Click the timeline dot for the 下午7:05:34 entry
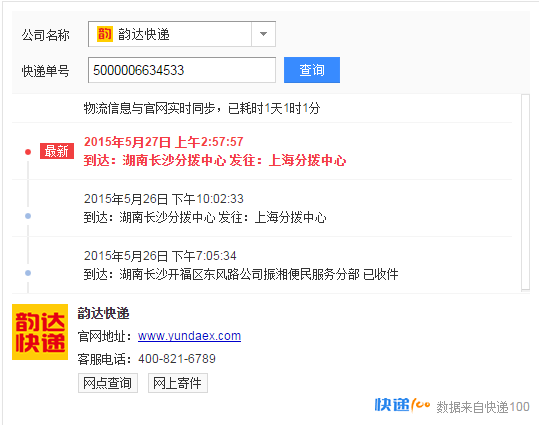 (28, 273)
